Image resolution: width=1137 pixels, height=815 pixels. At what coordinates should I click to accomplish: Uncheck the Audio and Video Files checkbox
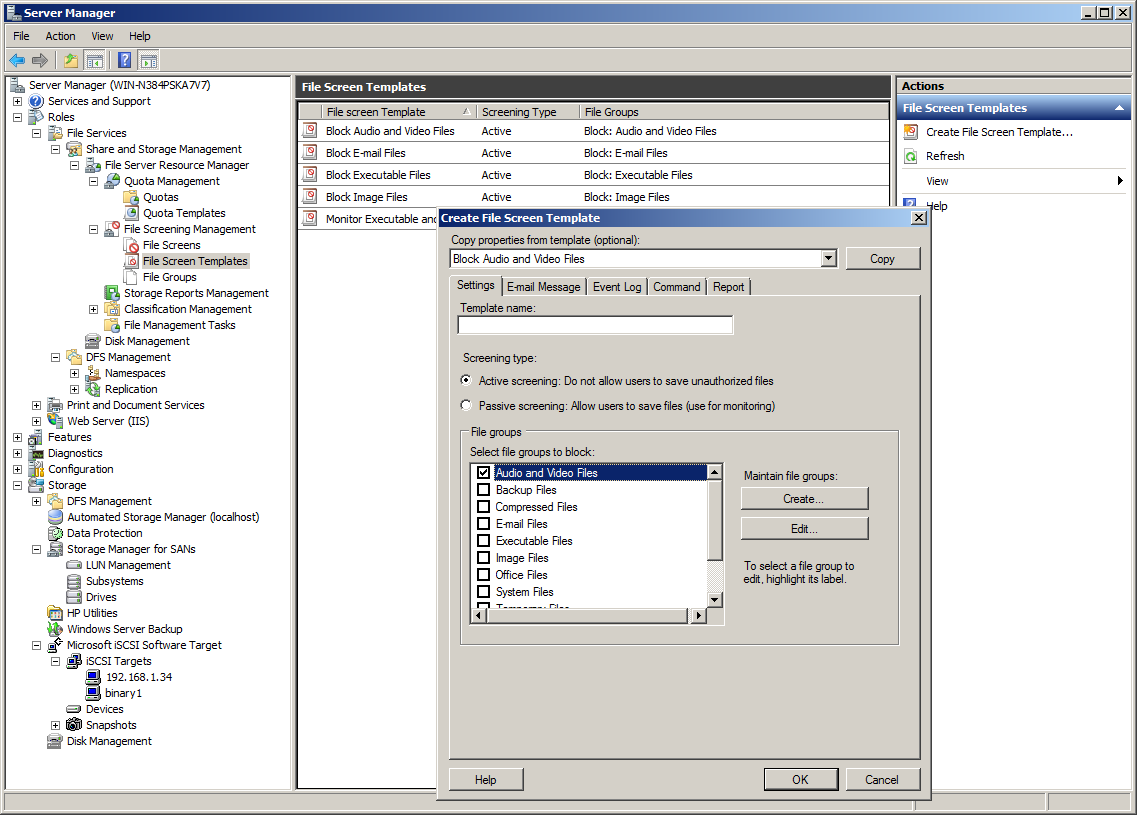[484, 472]
